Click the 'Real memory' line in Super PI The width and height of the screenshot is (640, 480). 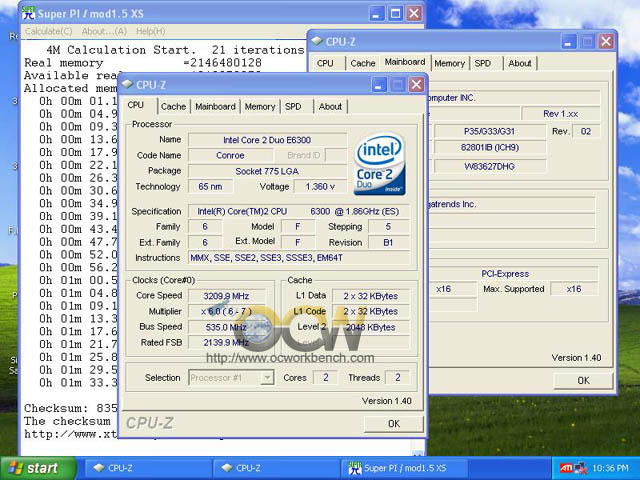(x=143, y=63)
